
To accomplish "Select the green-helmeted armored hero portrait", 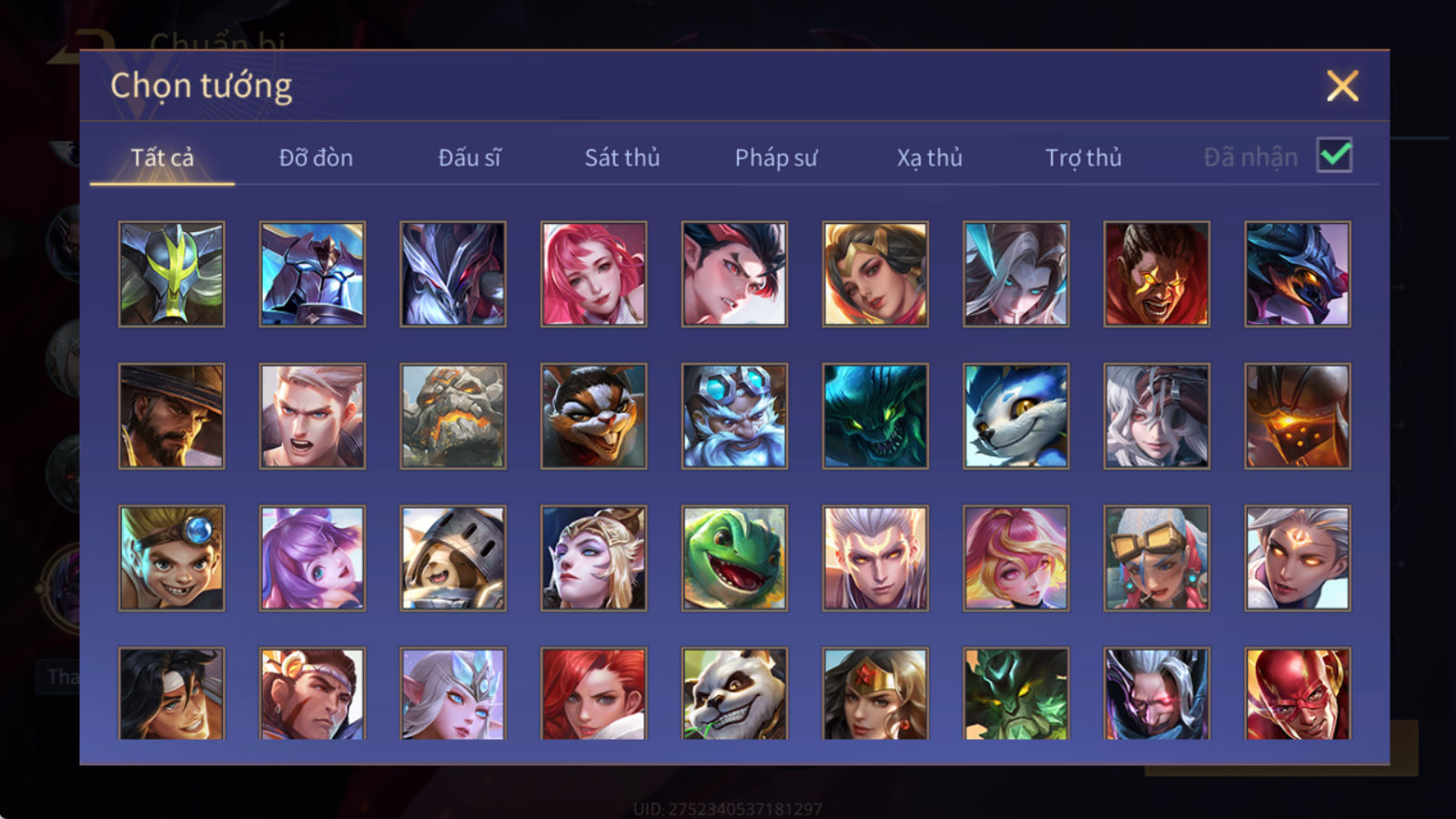I will 171,274.
